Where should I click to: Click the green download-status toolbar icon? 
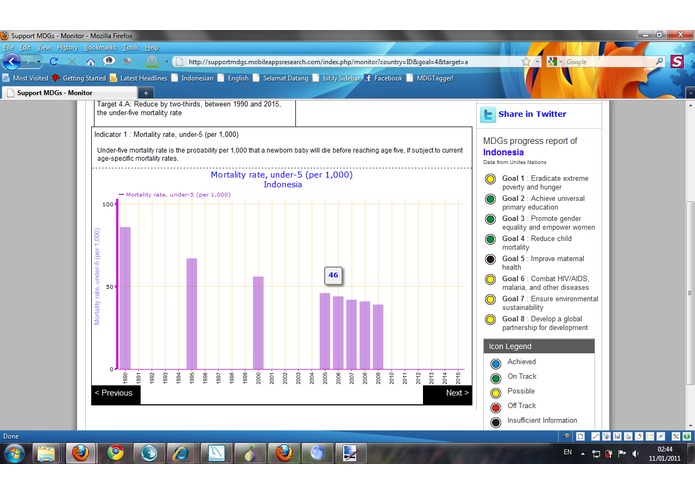click(152, 62)
